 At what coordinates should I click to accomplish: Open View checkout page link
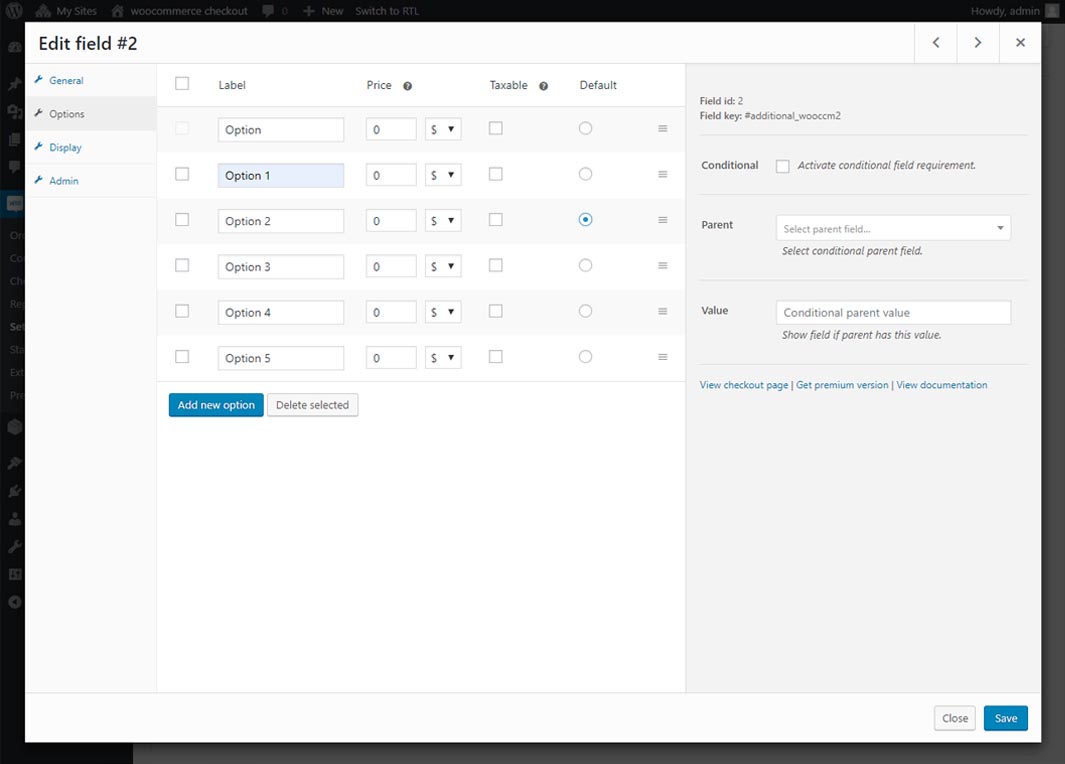[744, 385]
